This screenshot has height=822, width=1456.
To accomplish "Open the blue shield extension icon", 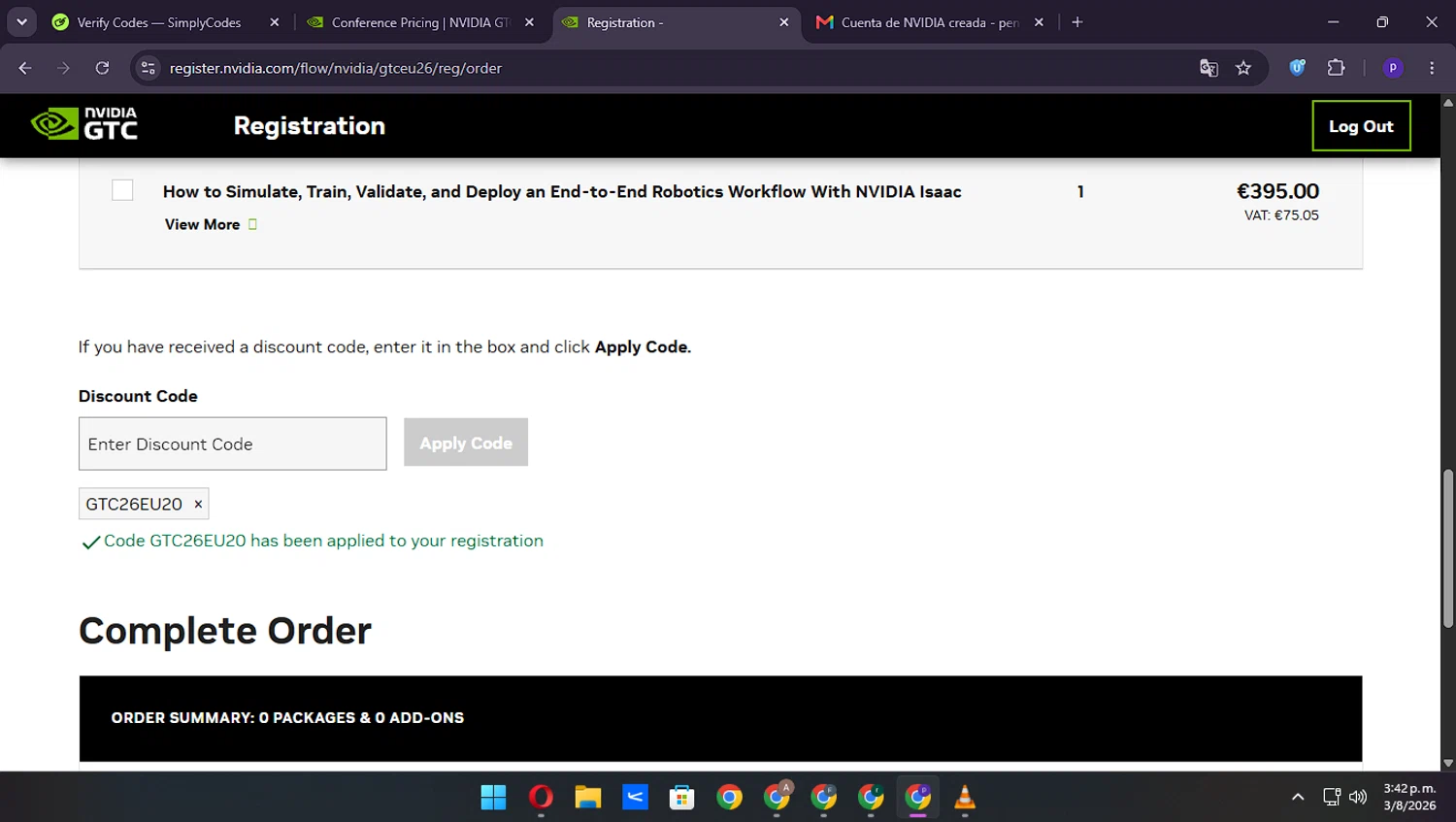I will (x=1297, y=68).
